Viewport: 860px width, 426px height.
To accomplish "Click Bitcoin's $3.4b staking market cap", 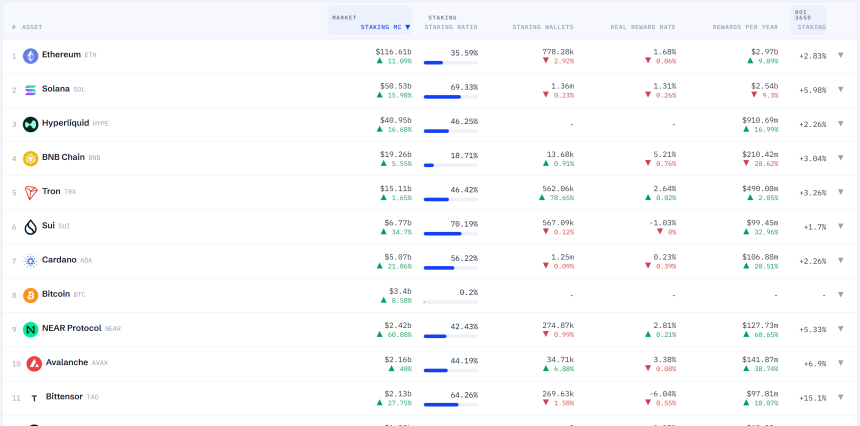I will 398,291.
